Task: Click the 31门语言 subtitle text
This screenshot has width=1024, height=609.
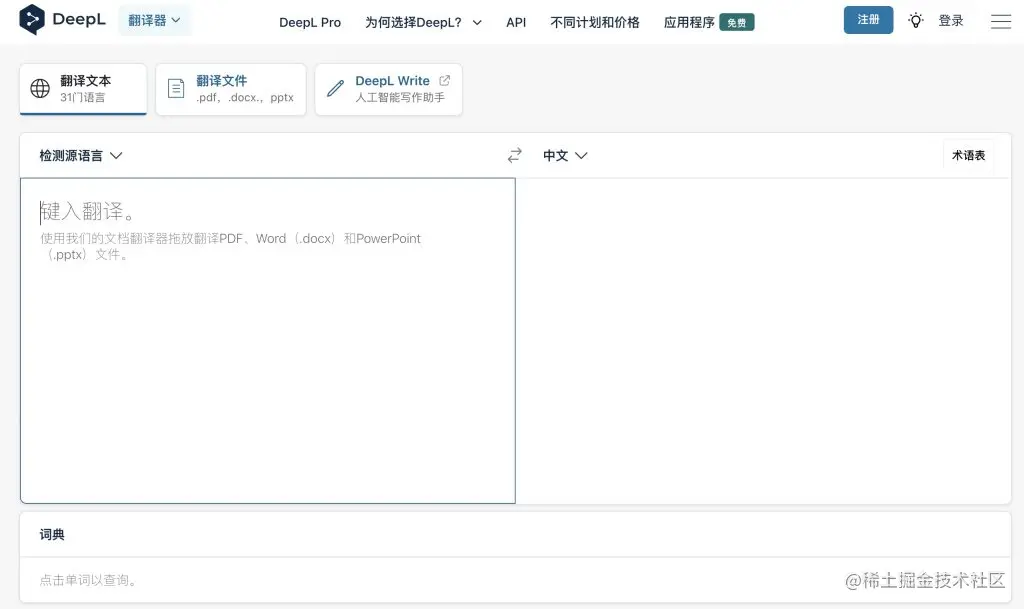Action: (82, 97)
